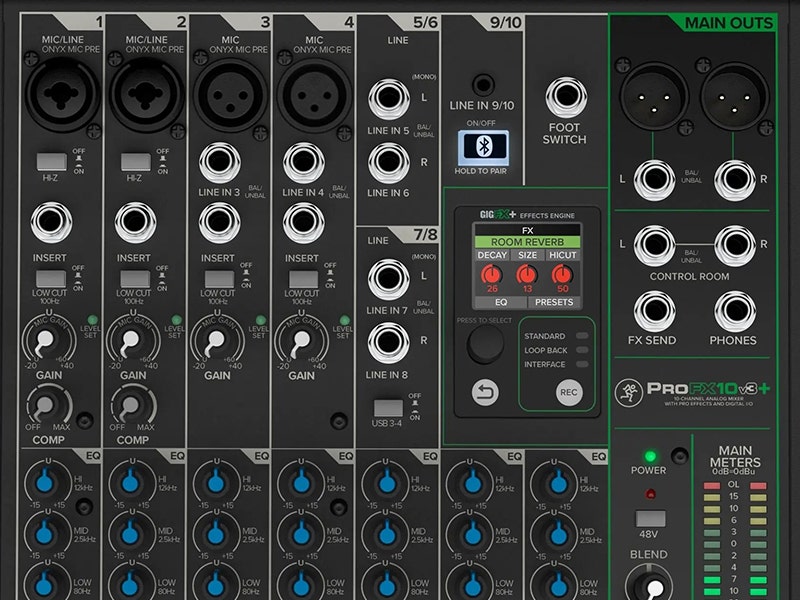Click the FOOT SWITCH jack
Screen dimensions: 800x600
coord(566,96)
